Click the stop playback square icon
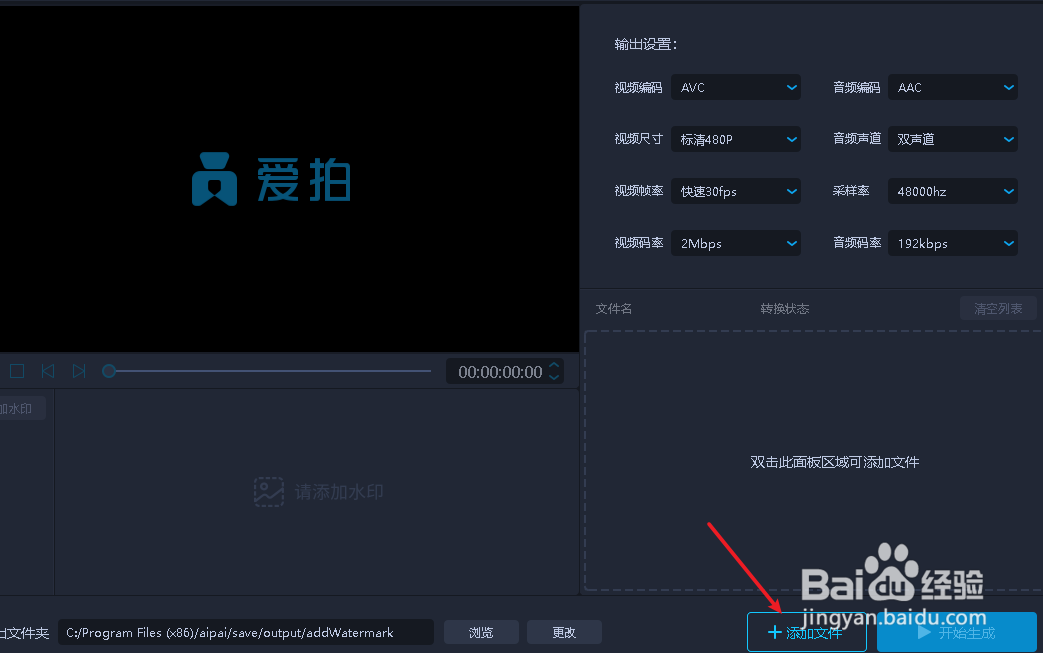The width and height of the screenshot is (1043, 653). coord(17,371)
